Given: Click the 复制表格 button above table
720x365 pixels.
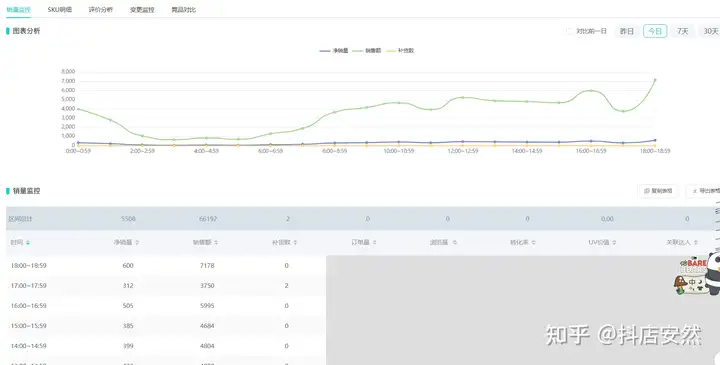Looking at the screenshot, I should pyautogui.click(x=658, y=191).
